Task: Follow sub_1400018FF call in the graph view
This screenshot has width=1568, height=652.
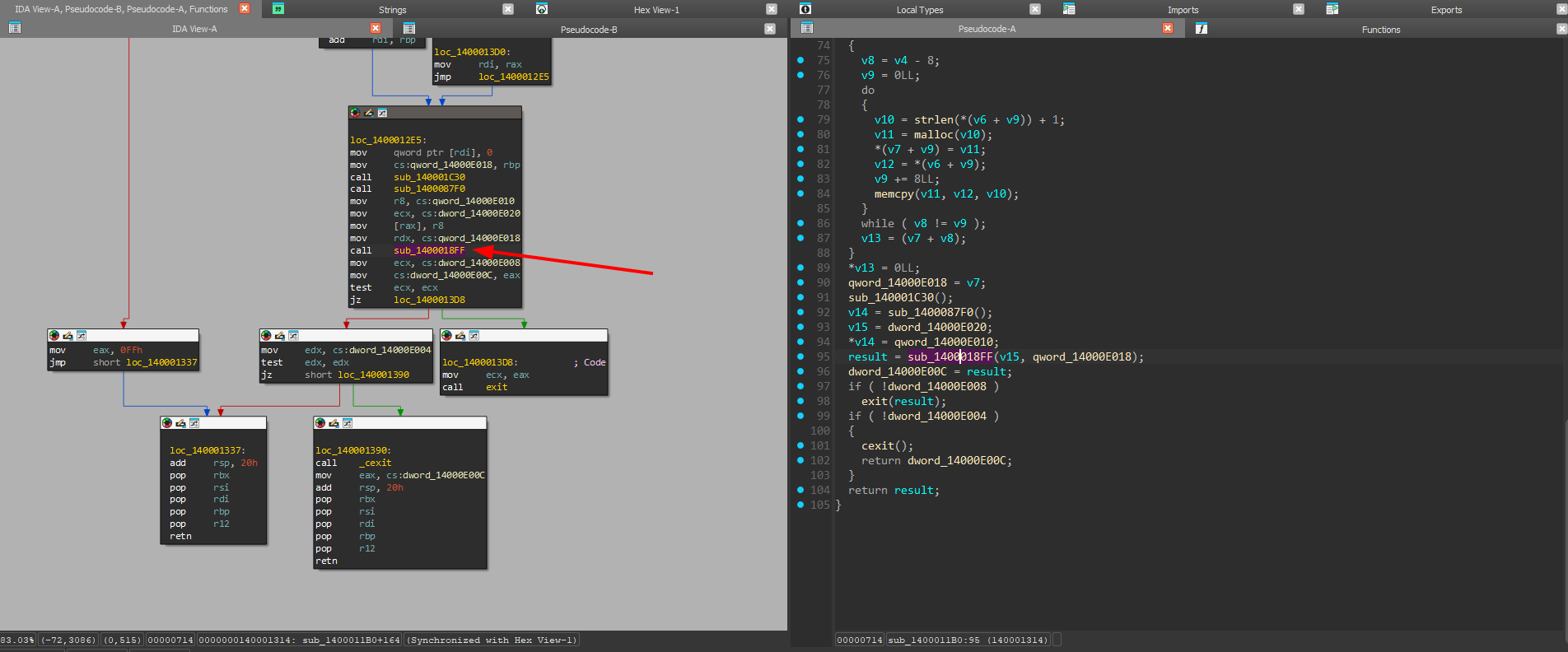Action: (x=429, y=250)
